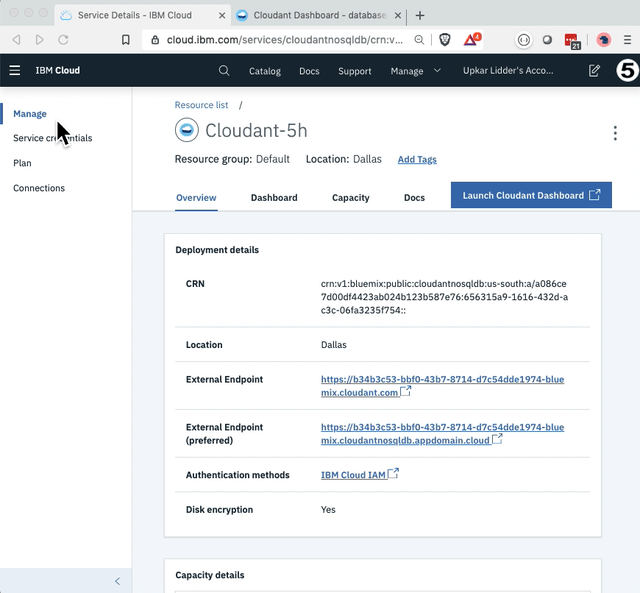This screenshot has height=593, width=640.
Task: Open Support in the top header
Action: [x=355, y=71]
